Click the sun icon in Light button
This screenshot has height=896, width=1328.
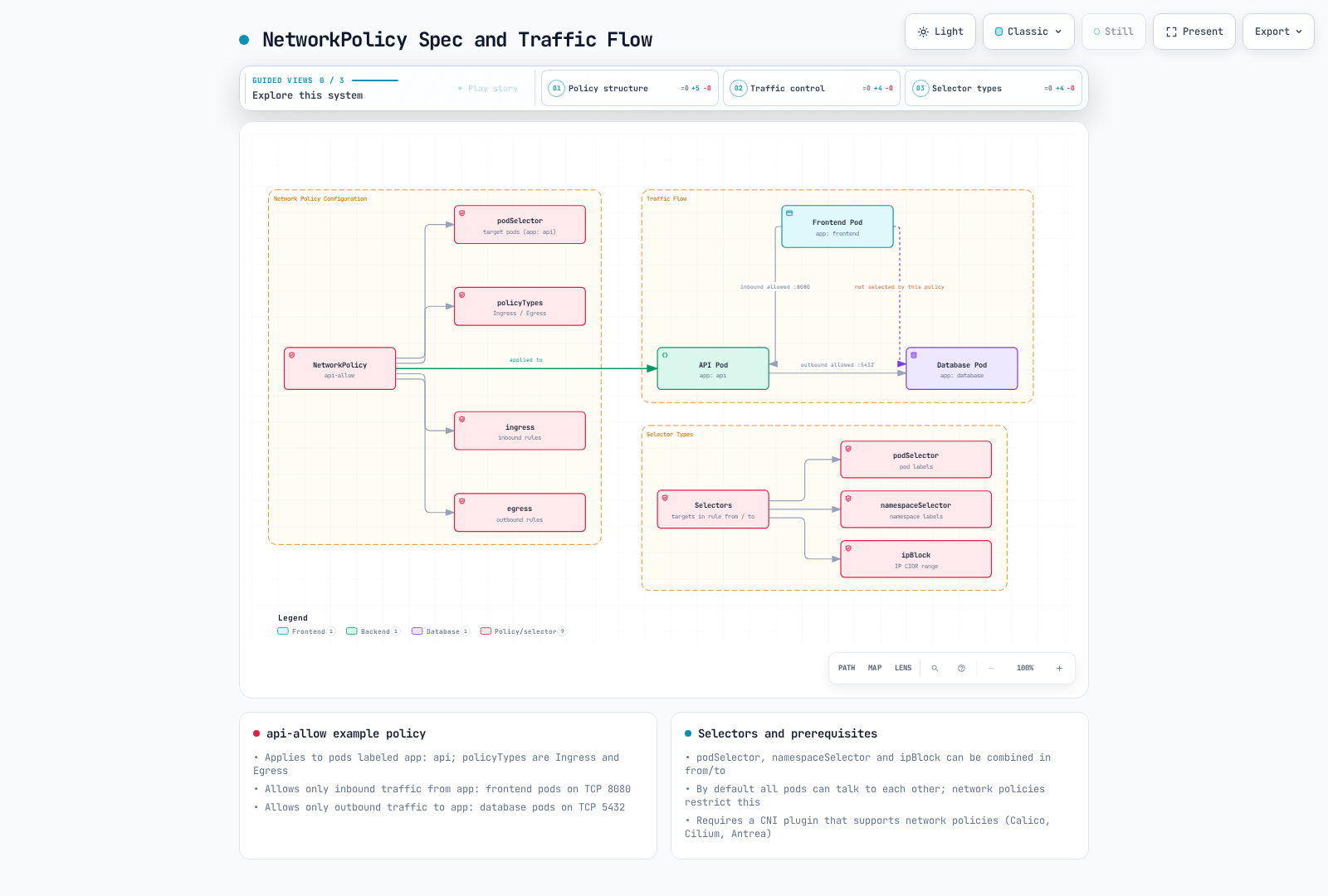(923, 32)
